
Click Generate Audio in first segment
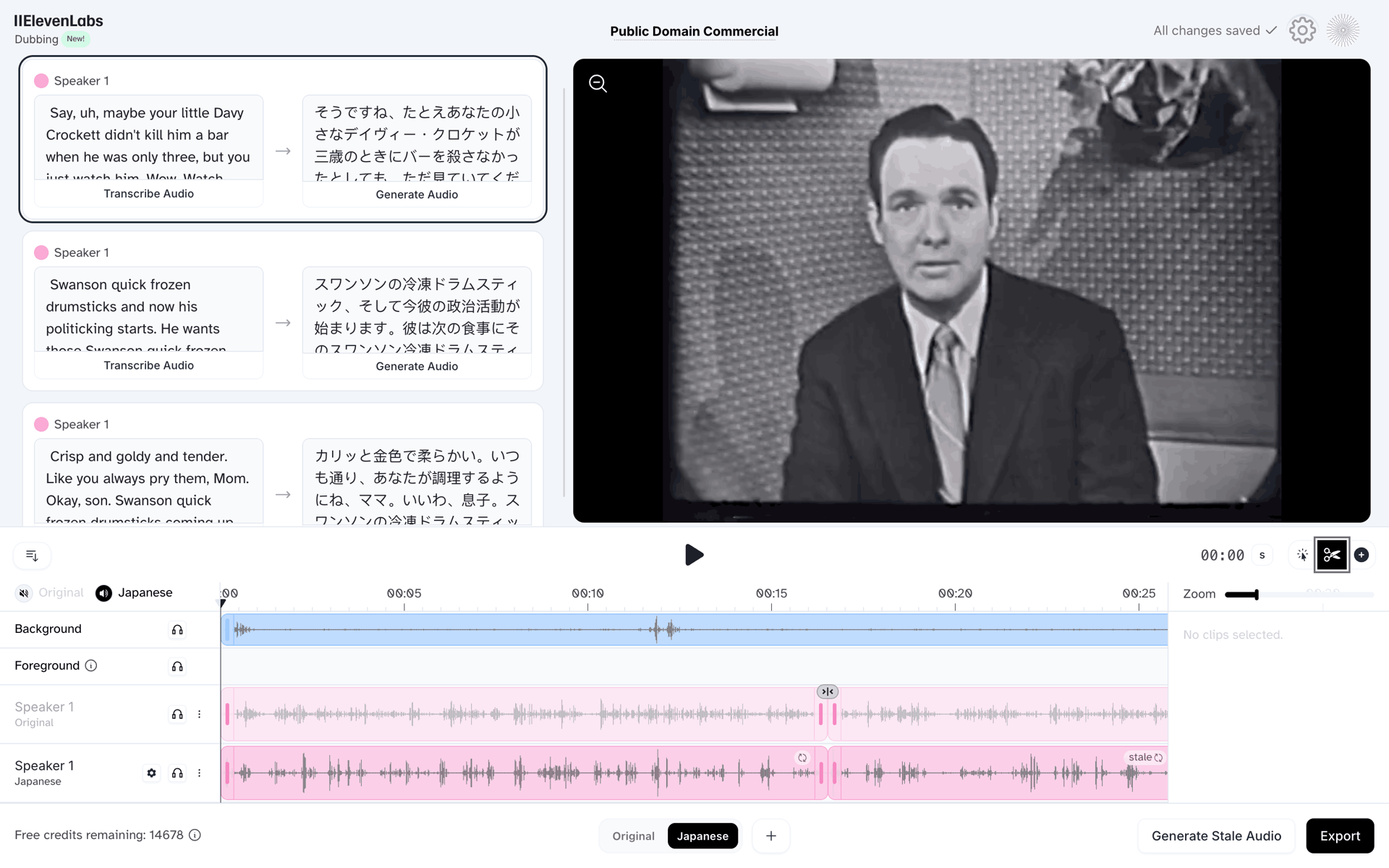(x=417, y=194)
